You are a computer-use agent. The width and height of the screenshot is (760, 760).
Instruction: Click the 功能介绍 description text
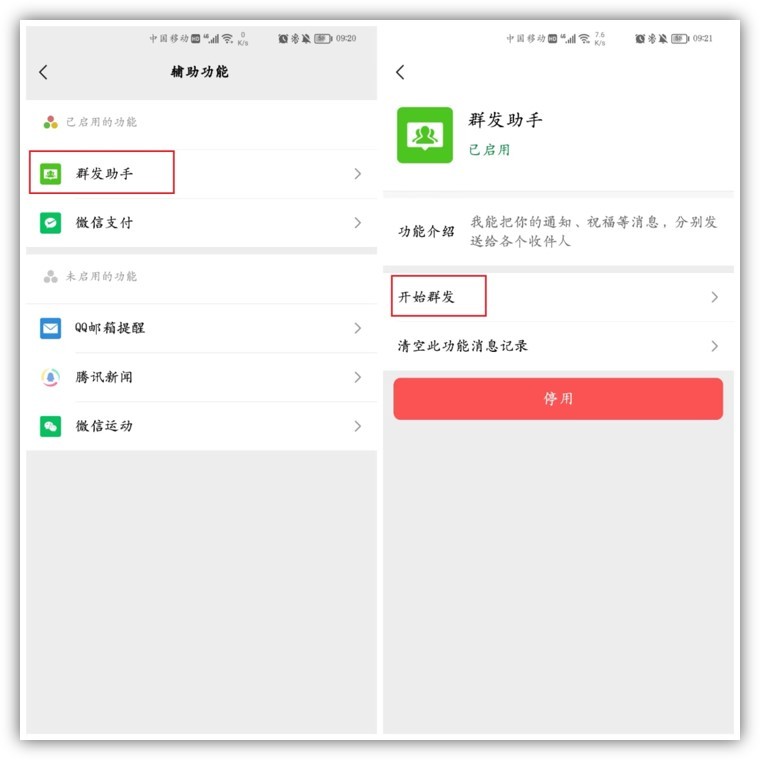[x=593, y=232]
